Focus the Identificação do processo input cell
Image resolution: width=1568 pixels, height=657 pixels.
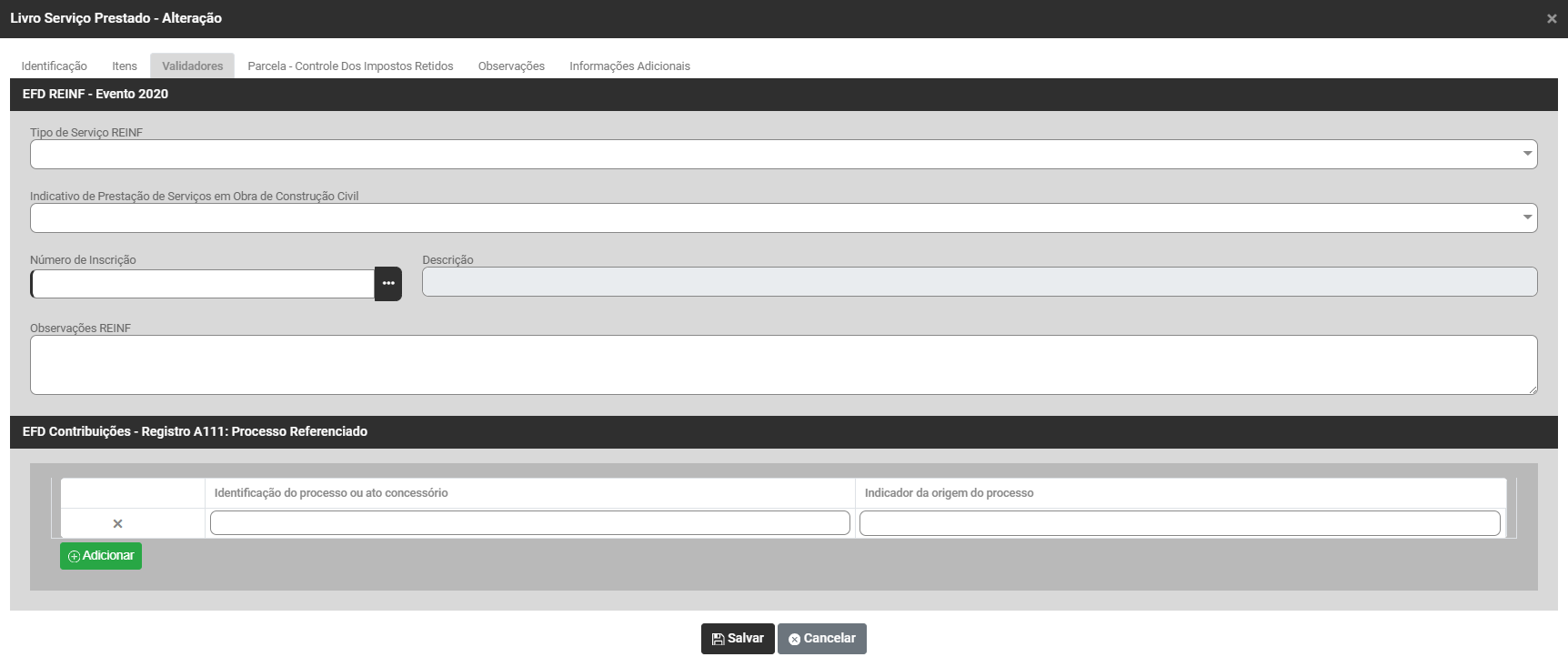530,523
